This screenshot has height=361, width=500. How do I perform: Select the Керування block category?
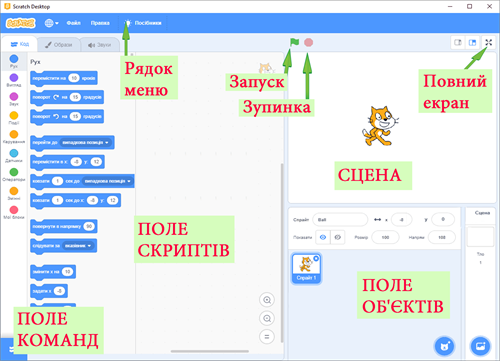pos(14,137)
